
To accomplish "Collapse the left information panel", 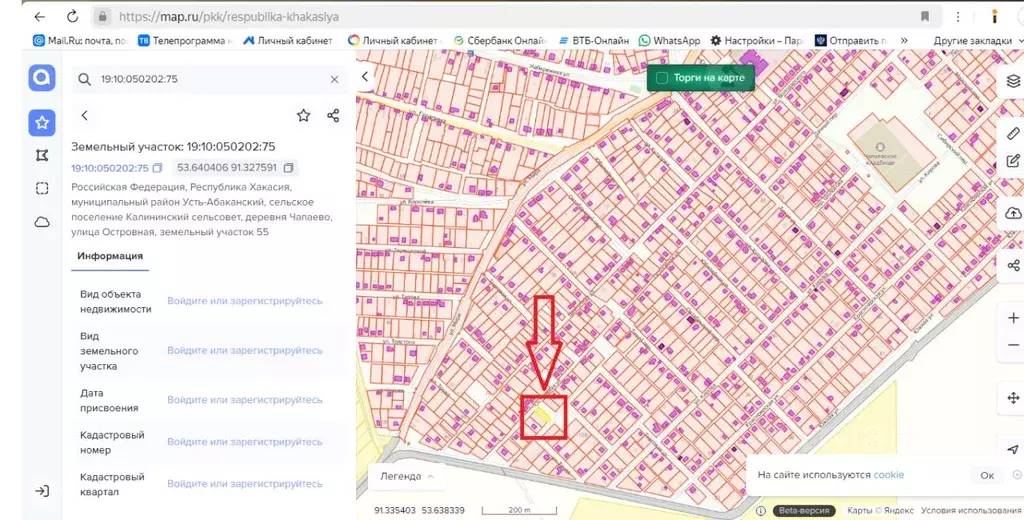I will tap(365, 76).
